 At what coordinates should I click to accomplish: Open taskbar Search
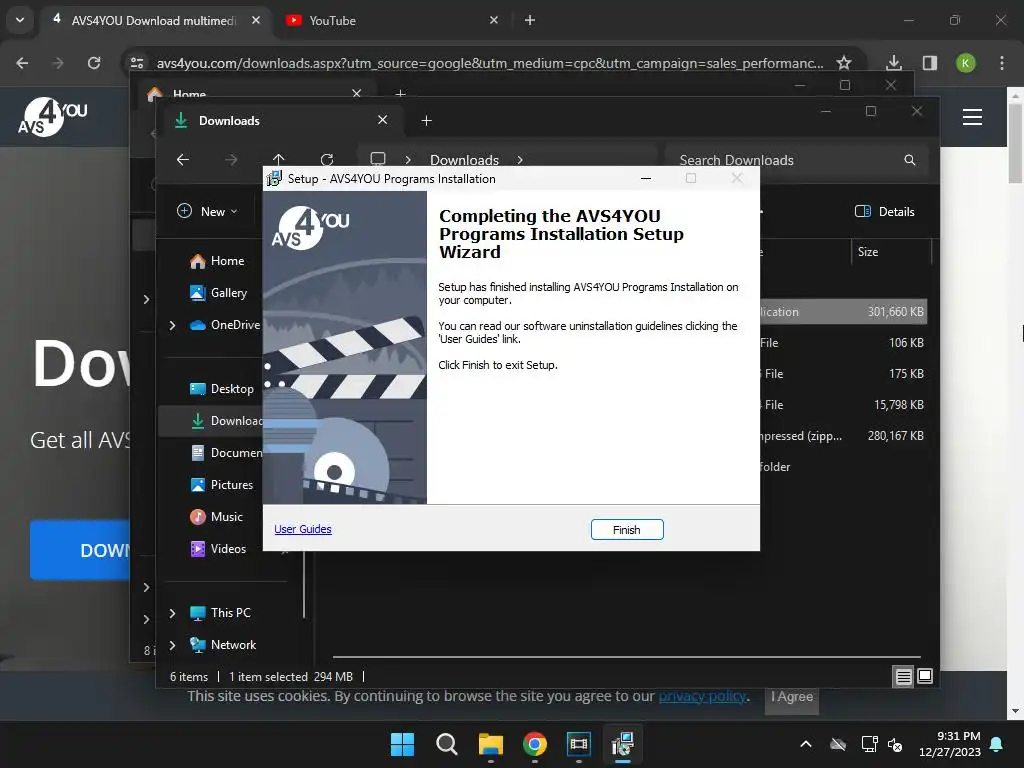[447, 744]
